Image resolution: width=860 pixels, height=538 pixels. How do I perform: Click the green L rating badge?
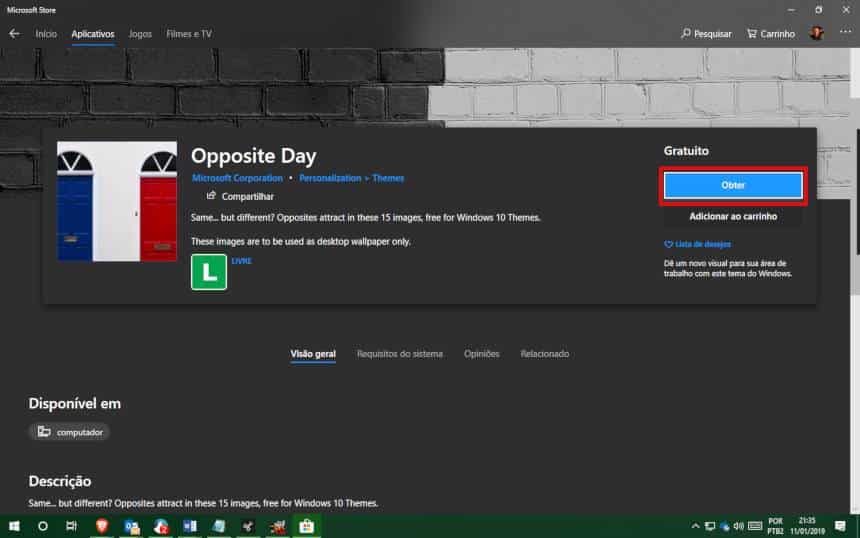209,272
